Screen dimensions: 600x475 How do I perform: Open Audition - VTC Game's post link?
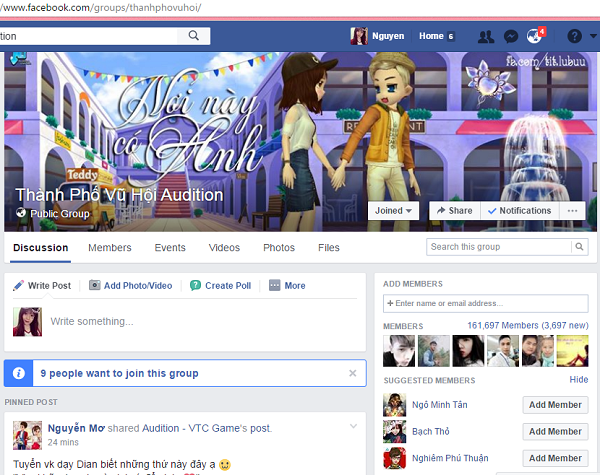tap(207, 428)
